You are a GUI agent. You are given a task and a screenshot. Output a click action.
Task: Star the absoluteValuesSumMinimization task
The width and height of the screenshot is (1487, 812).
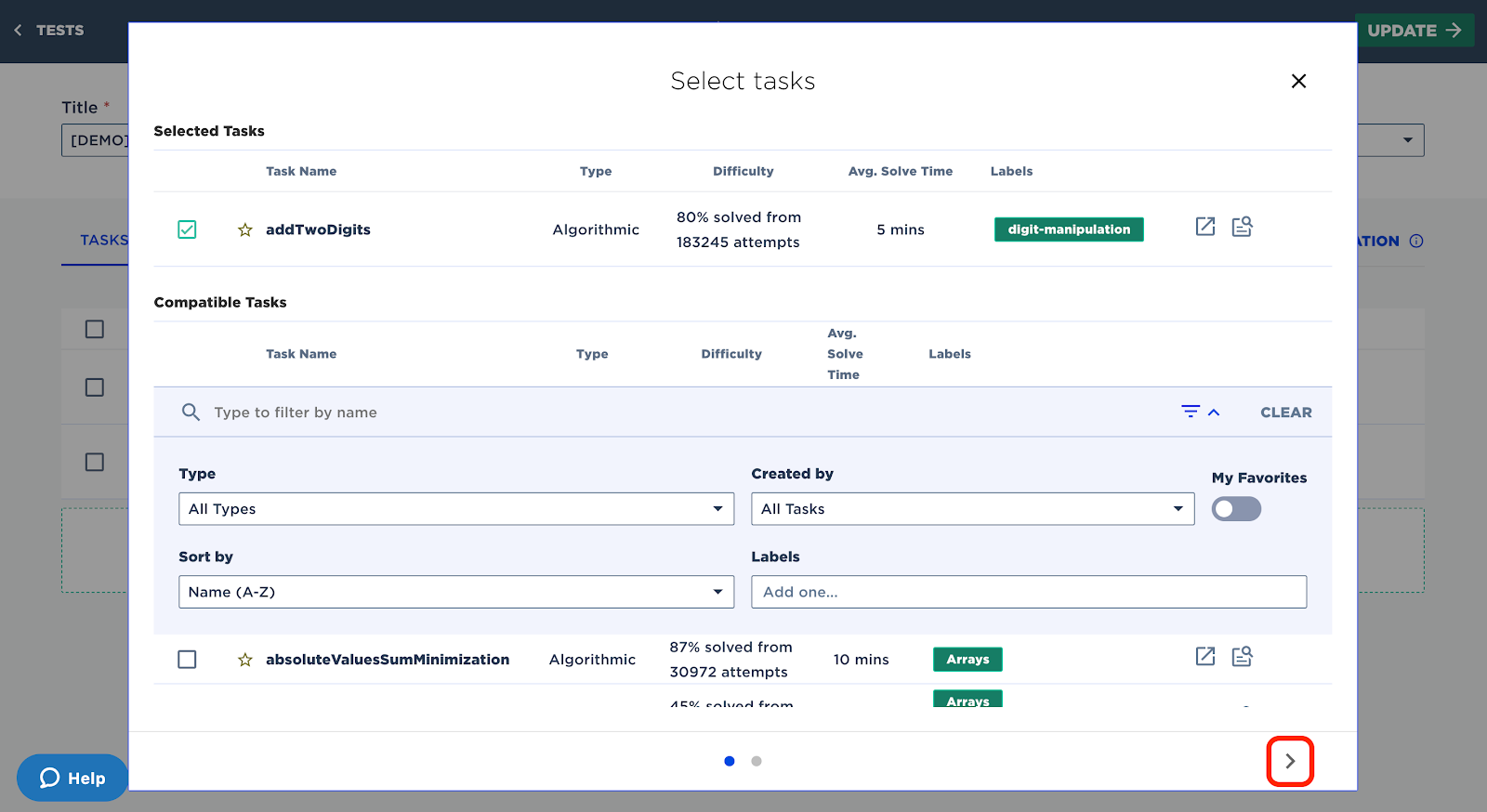click(x=245, y=660)
